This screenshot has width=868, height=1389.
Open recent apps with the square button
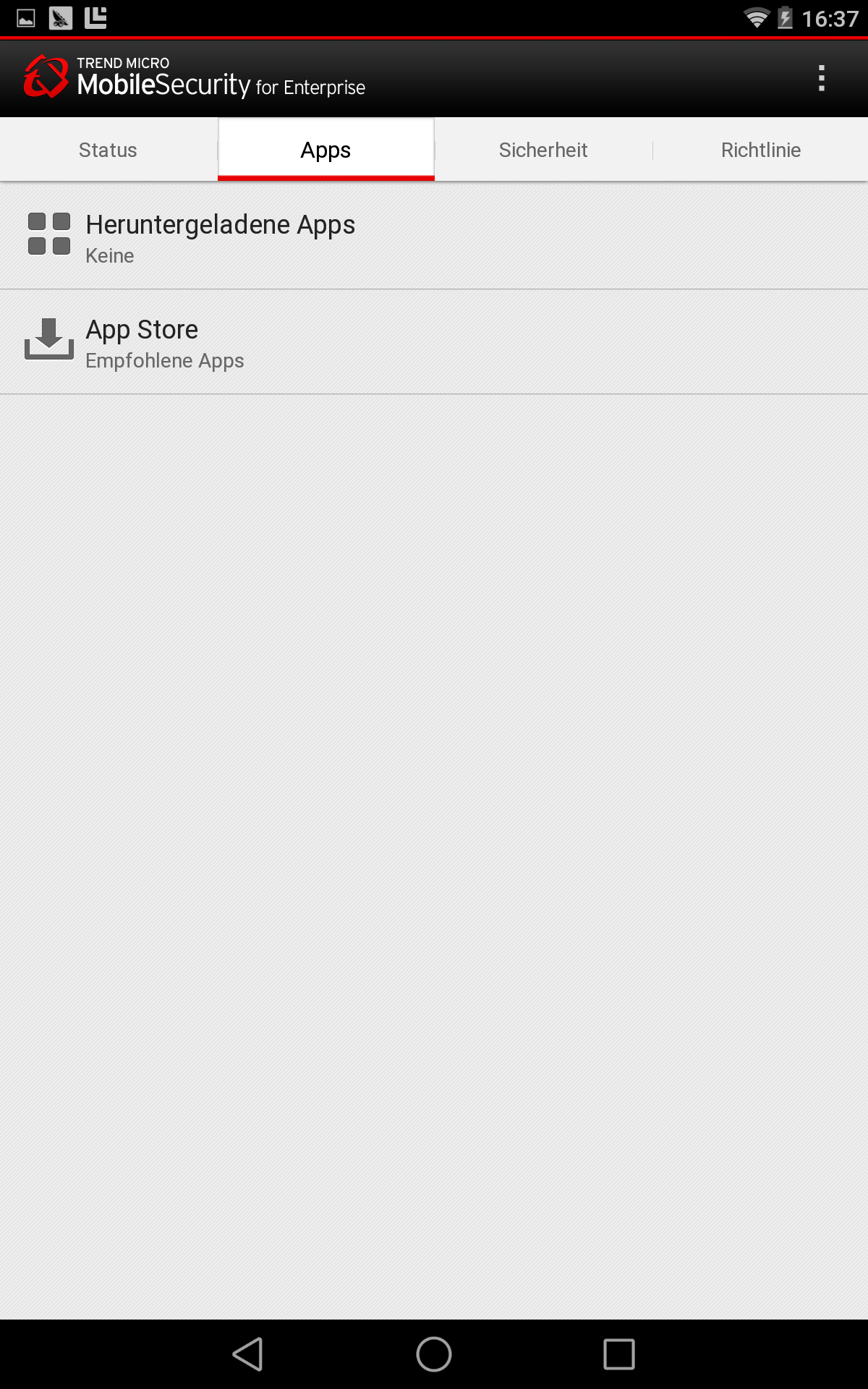coord(619,1354)
